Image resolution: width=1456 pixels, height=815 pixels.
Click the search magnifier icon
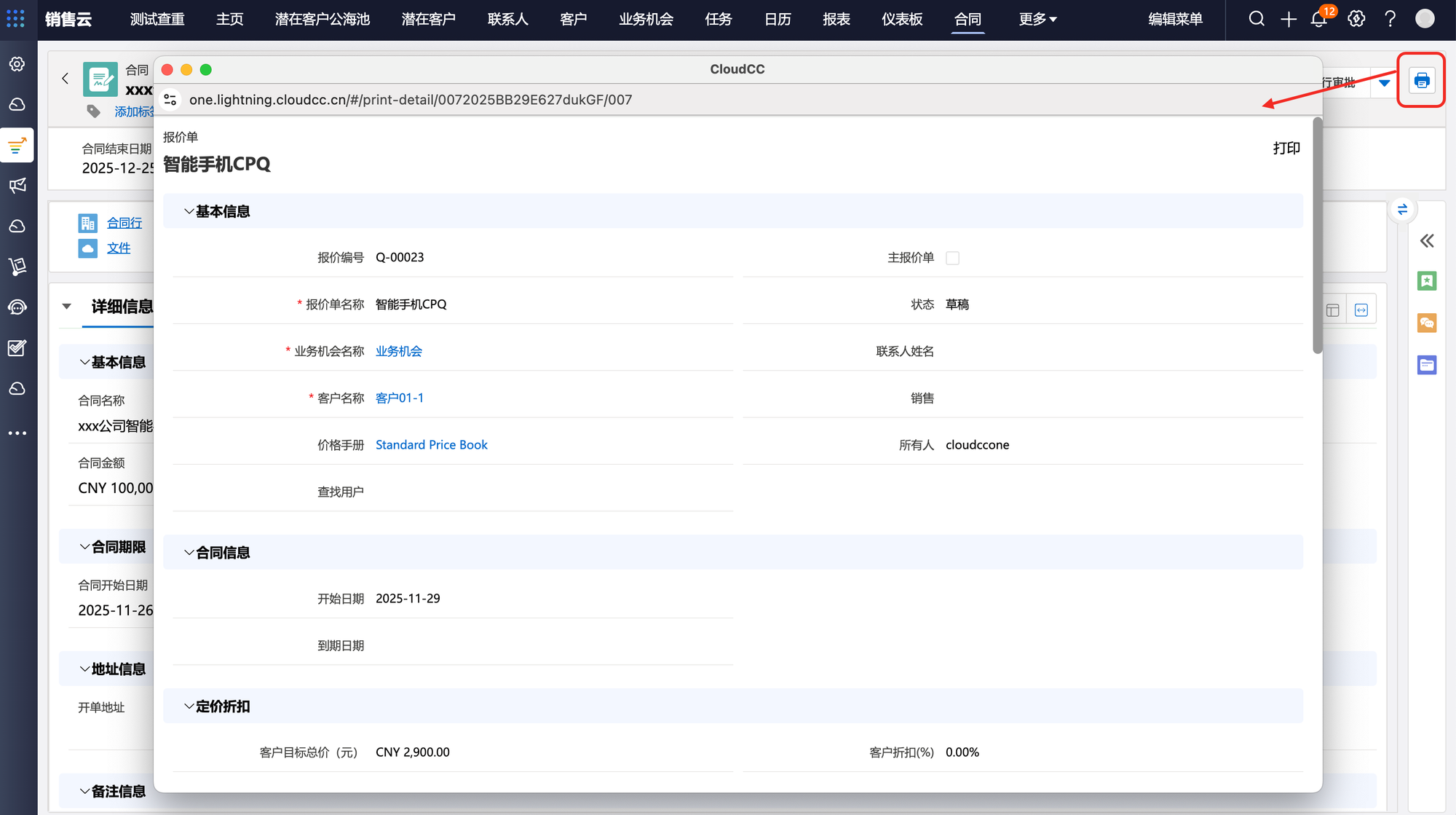coord(1257,20)
